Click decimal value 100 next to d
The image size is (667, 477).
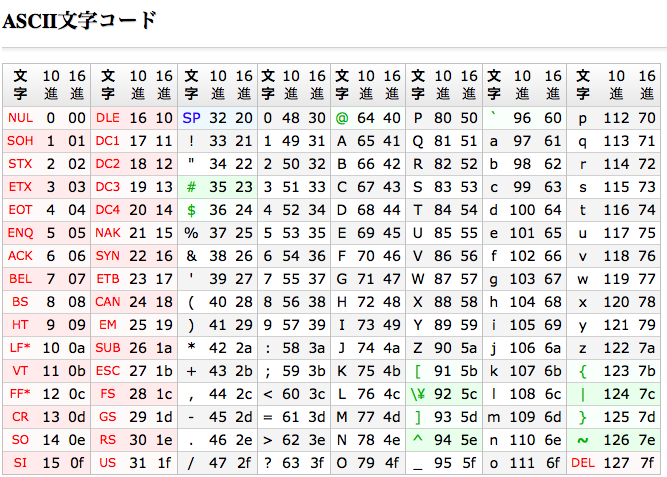point(522,210)
